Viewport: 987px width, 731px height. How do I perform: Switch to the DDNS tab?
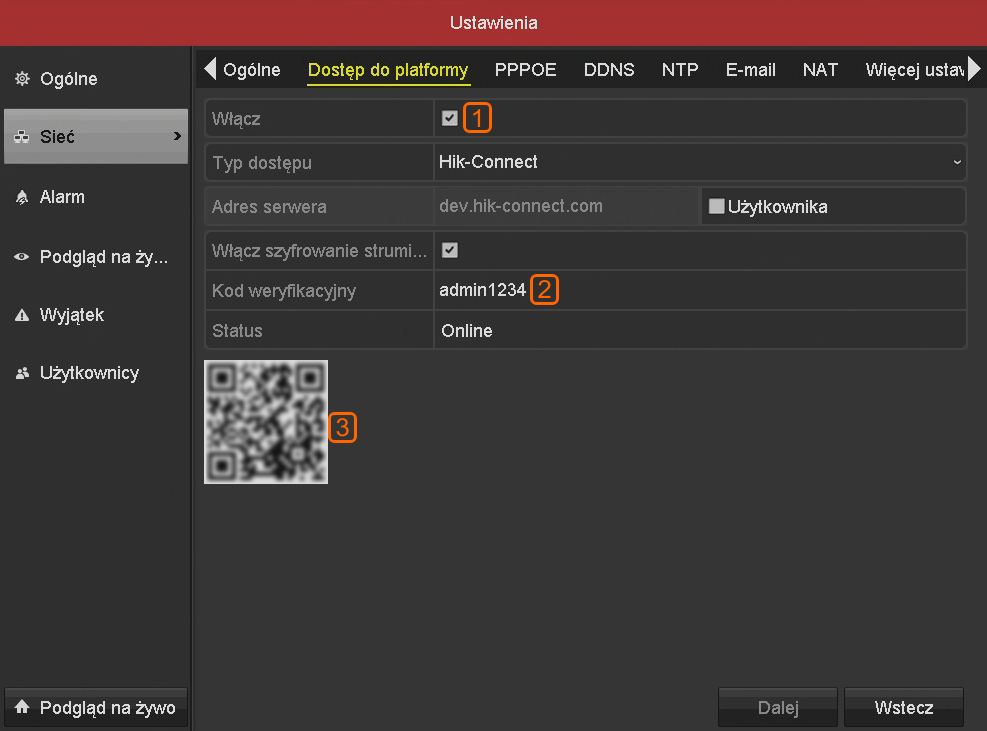point(609,70)
